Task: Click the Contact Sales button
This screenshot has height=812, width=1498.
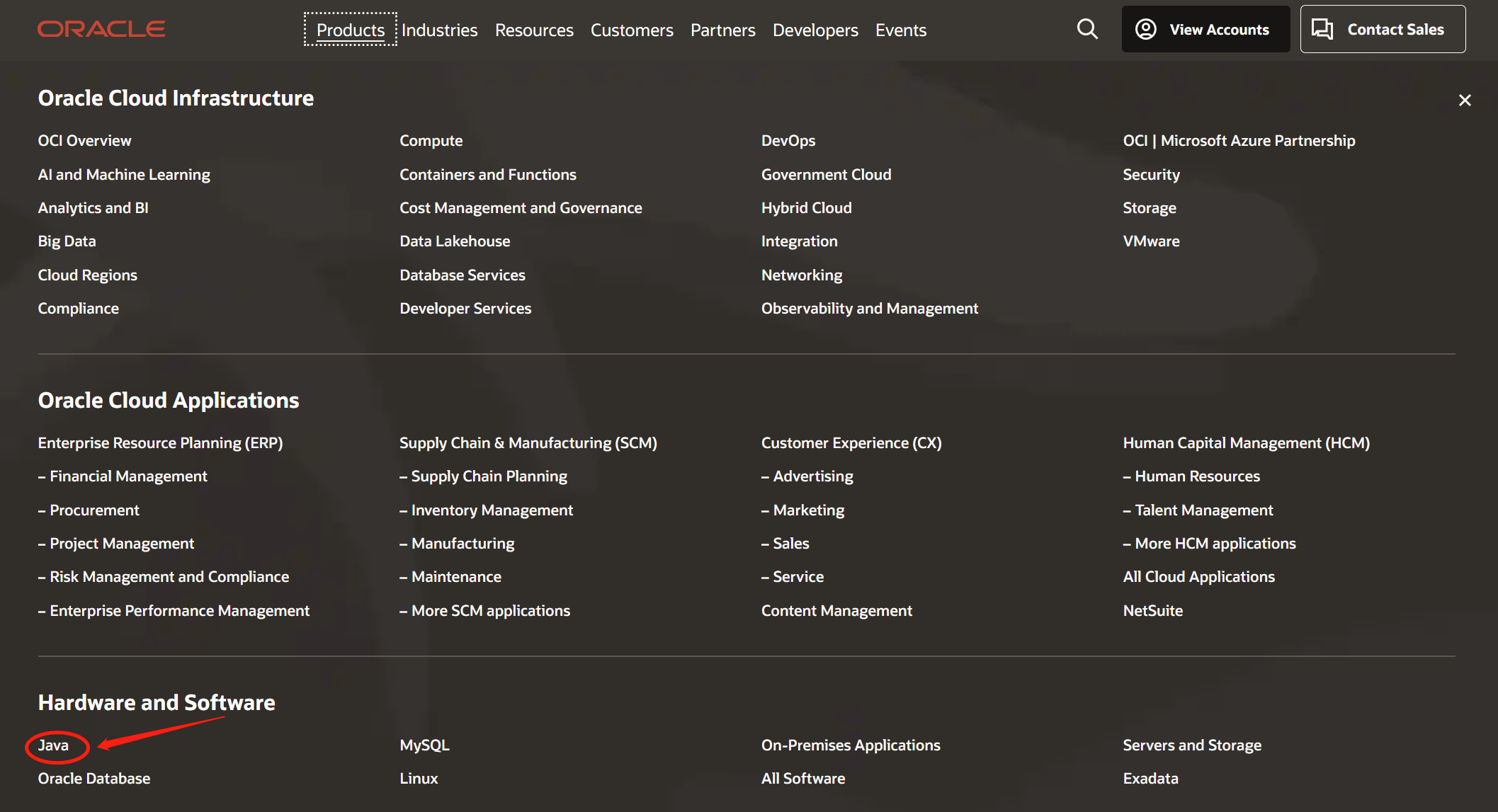Action: tap(1383, 29)
